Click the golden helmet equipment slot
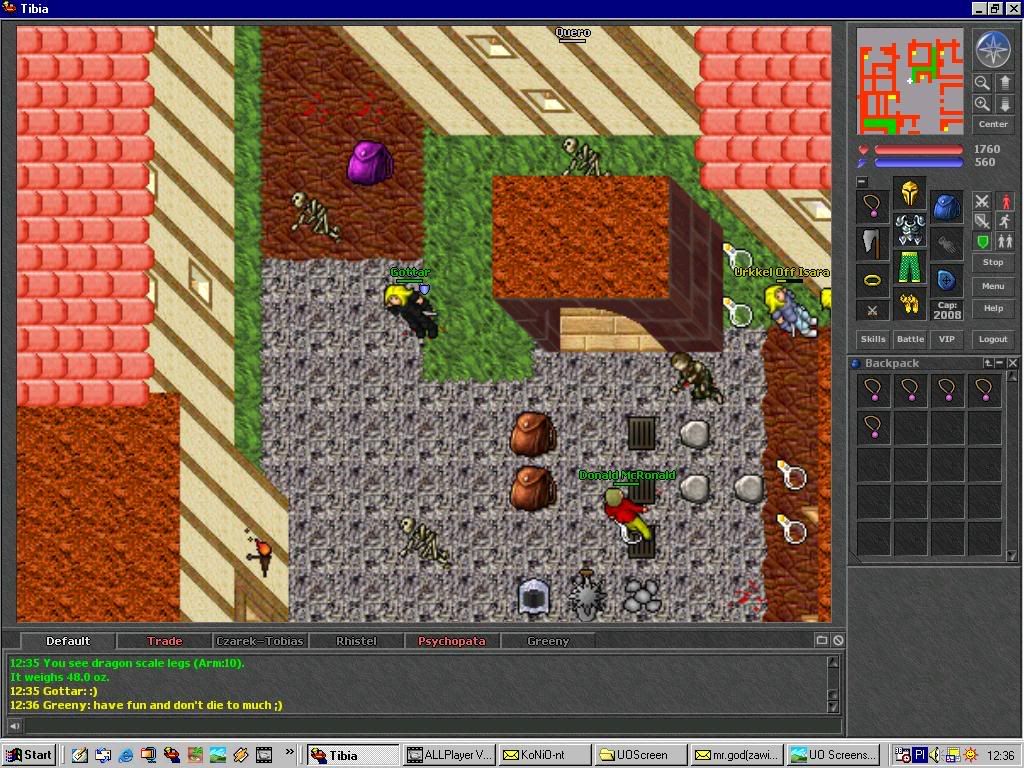 coord(909,193)
